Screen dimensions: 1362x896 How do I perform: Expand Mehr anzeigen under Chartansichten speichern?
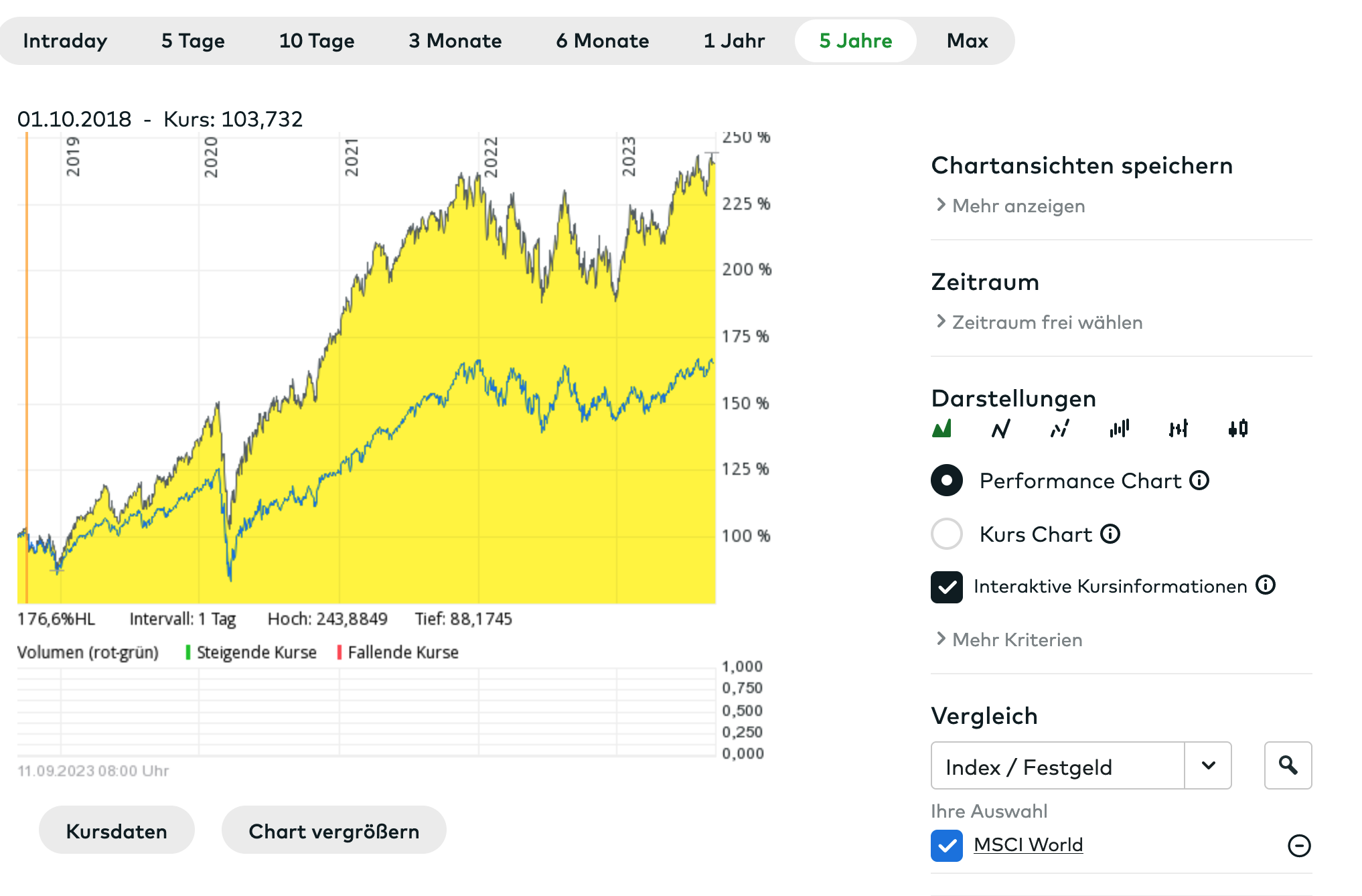(x=1018, y=206)
